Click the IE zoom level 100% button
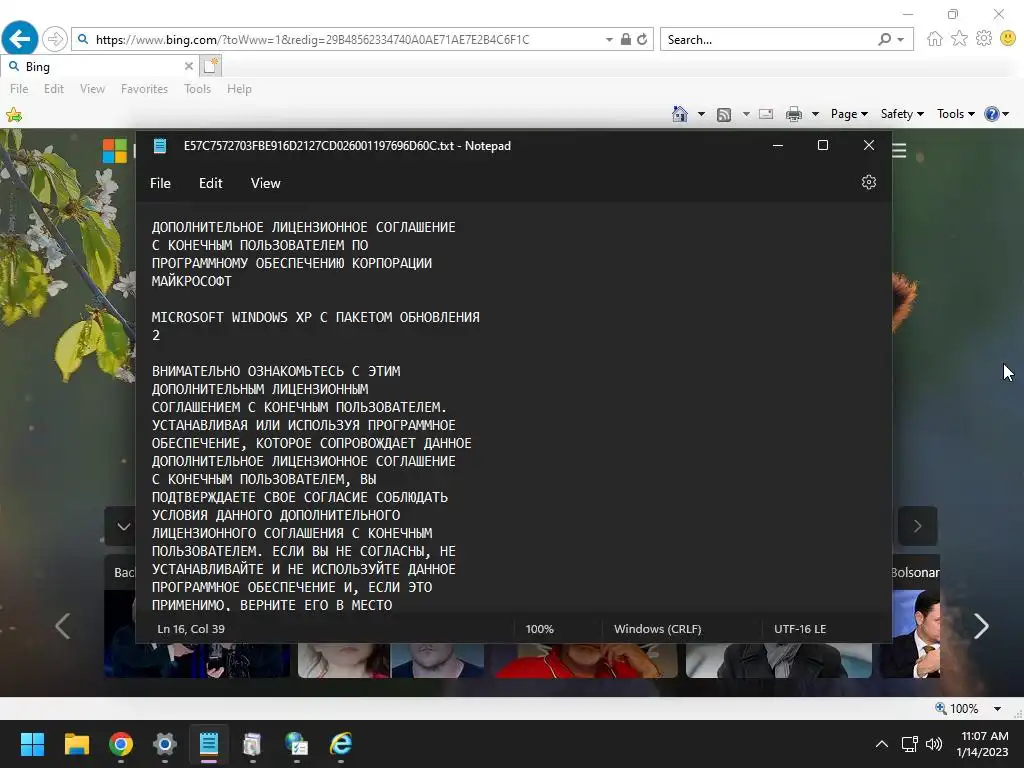This screenshot has width=1024, height=768. coord(957,709)
